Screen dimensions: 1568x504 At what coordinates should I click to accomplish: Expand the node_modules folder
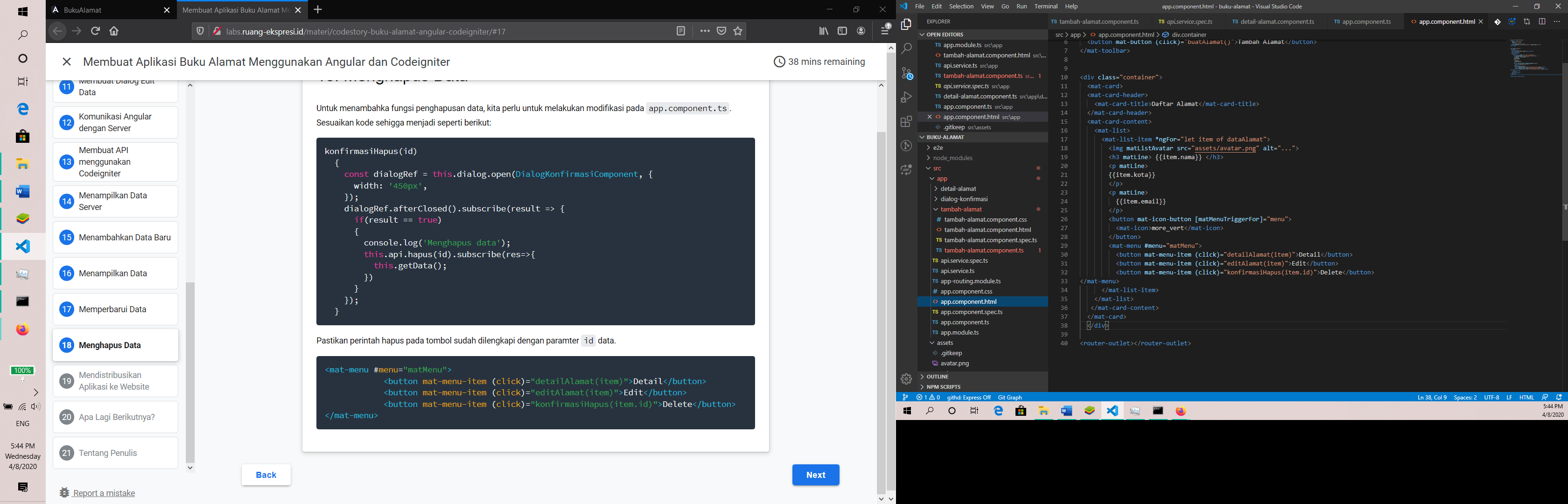pos(983,158)
